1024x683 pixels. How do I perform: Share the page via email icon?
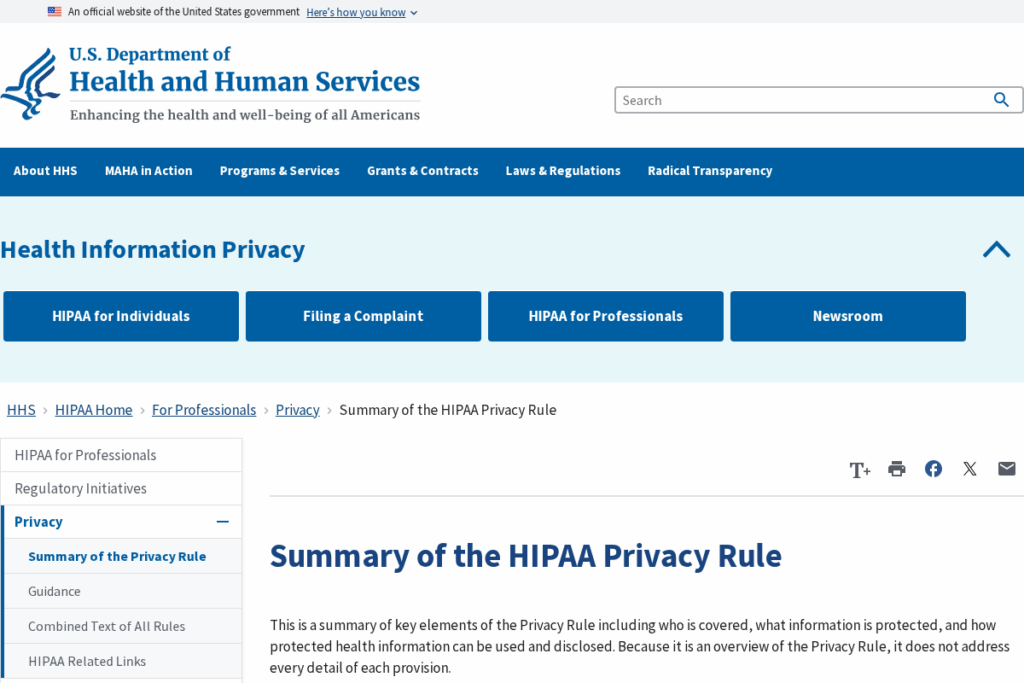coord(1006,469)
